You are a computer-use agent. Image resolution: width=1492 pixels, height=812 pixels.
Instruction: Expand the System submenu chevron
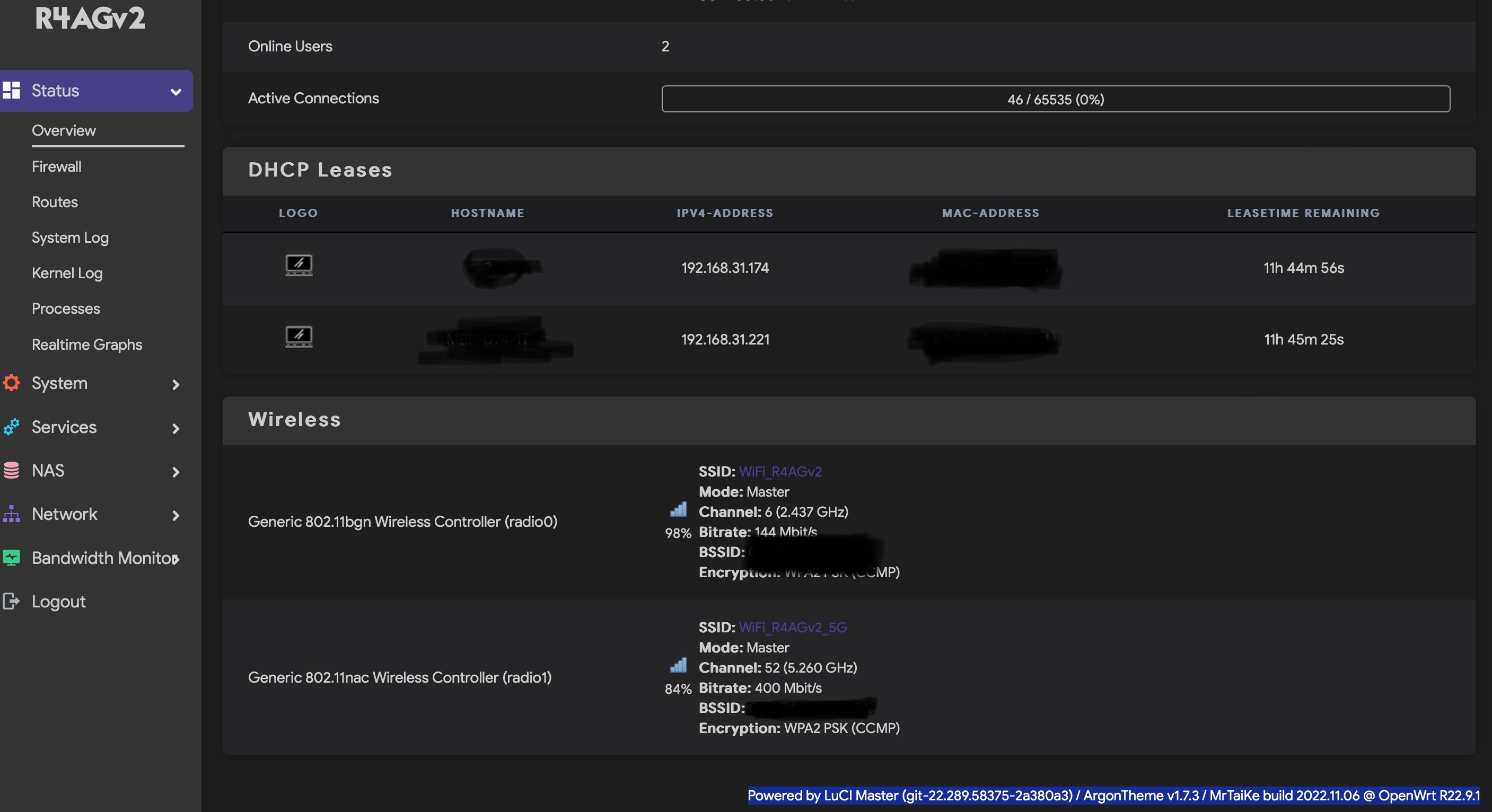175,384
